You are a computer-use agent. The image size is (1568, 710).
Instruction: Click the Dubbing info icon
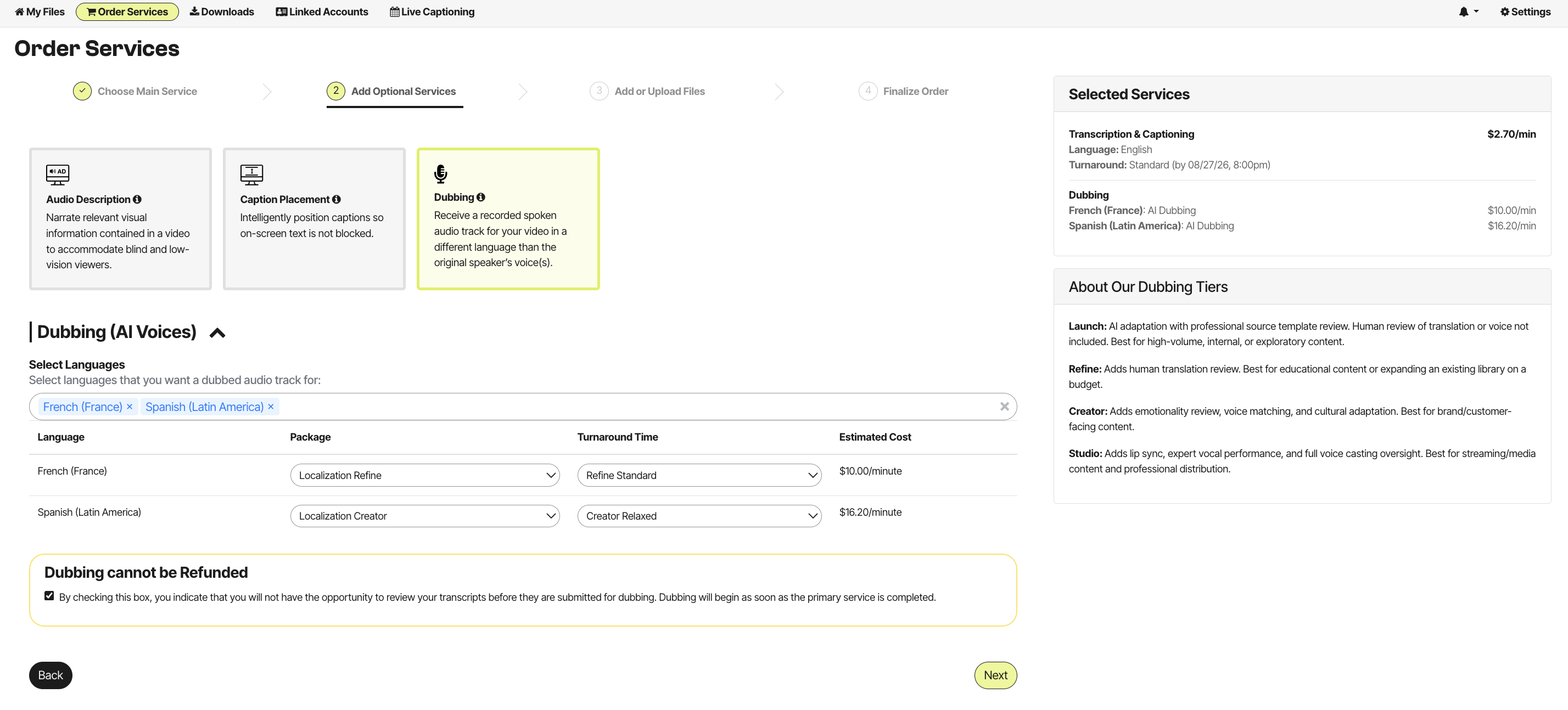pyautogui.click(x=481, y=197)
